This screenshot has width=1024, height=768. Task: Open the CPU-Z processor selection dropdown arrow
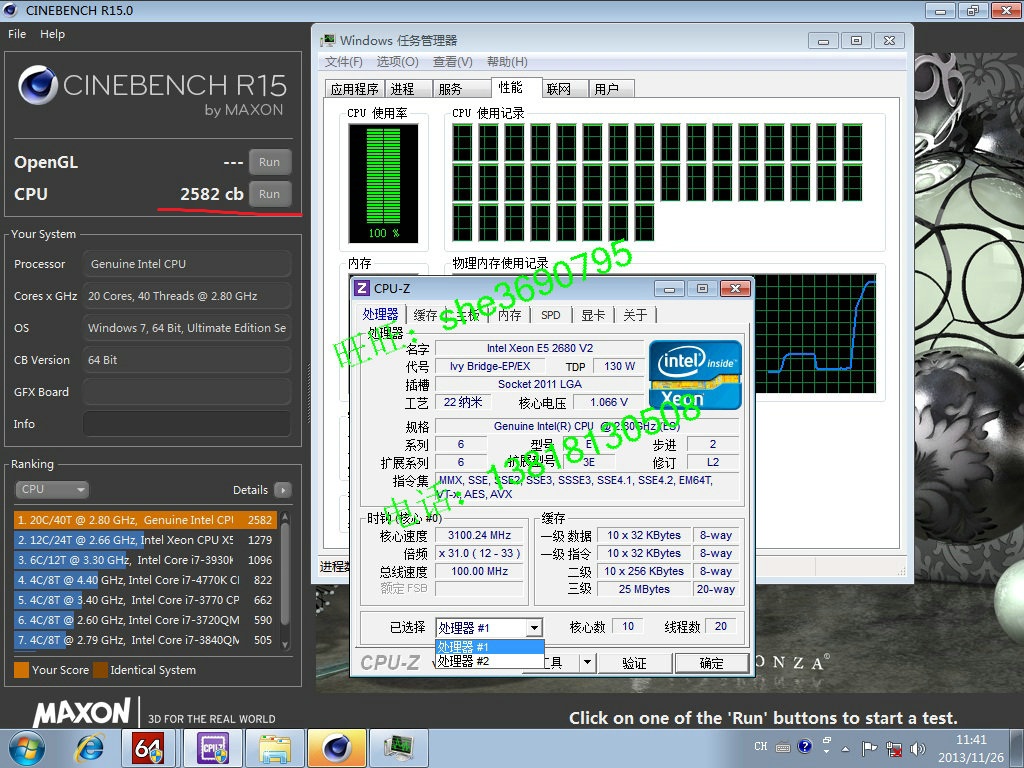534,628
